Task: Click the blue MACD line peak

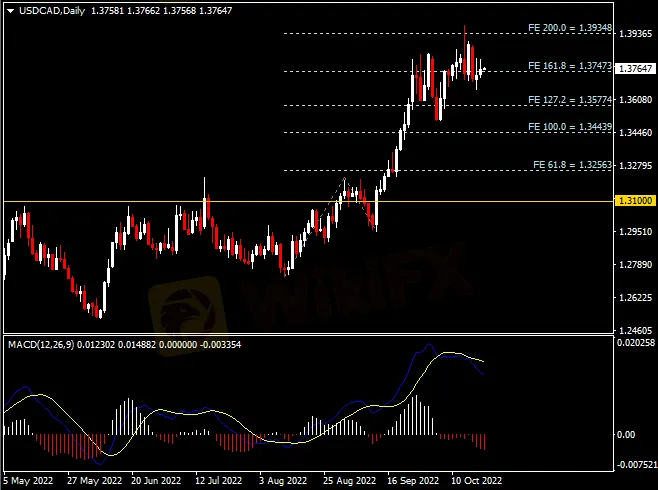Action: click(428, 346)
